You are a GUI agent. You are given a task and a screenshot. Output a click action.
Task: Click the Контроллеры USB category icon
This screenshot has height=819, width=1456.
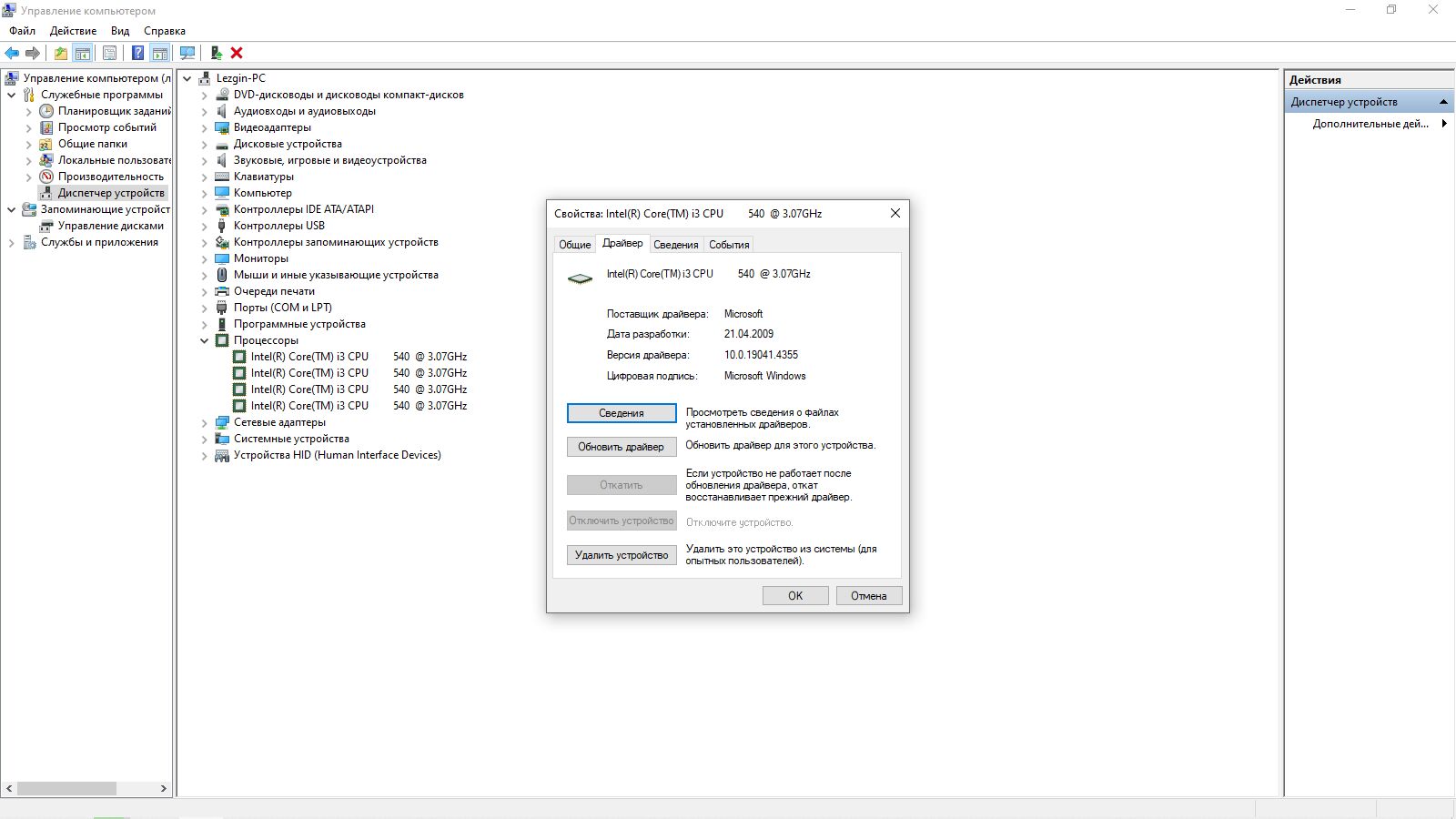(x=222, y=226)
